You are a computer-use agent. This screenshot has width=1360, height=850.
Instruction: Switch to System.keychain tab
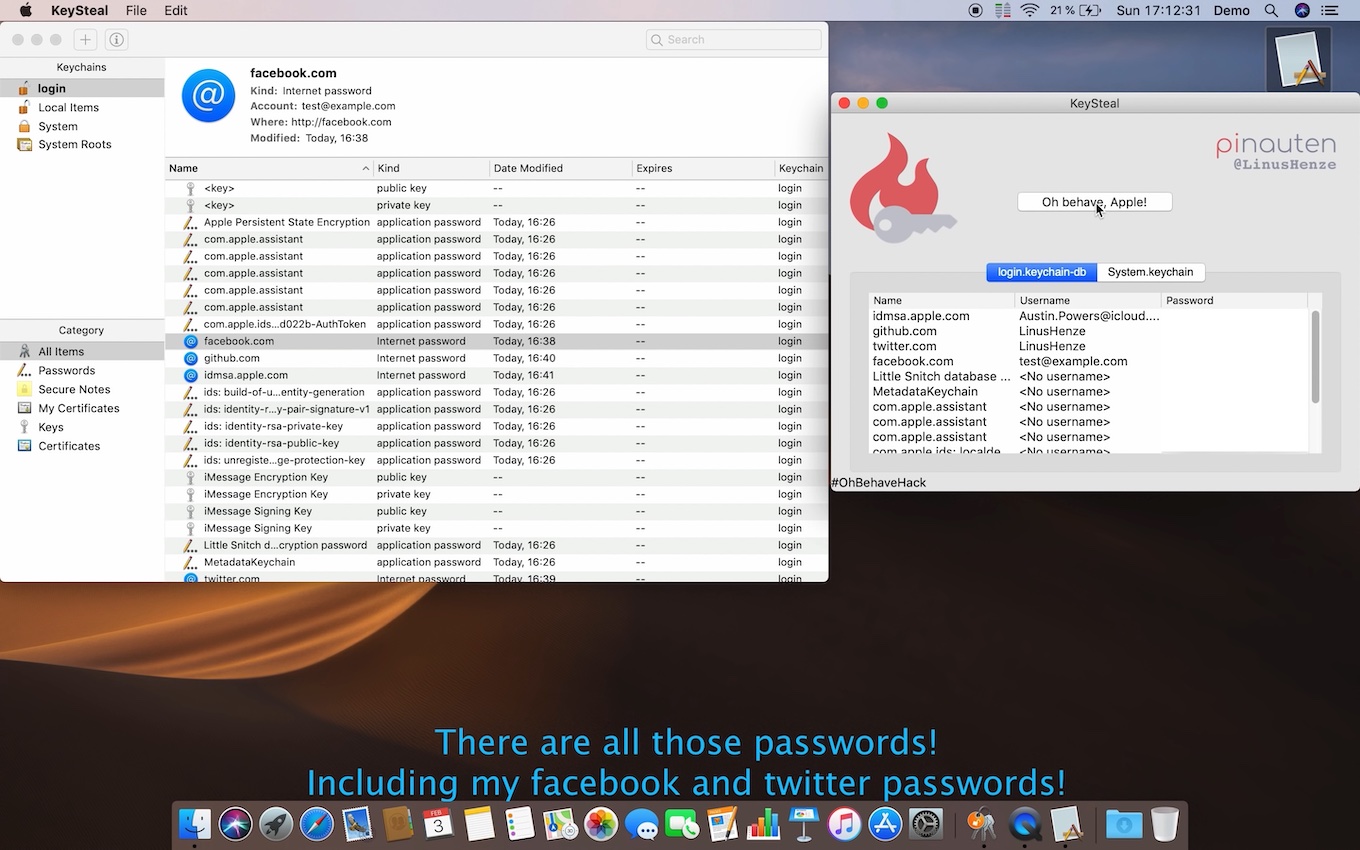pyautogui.click(x=1150, y=272)
